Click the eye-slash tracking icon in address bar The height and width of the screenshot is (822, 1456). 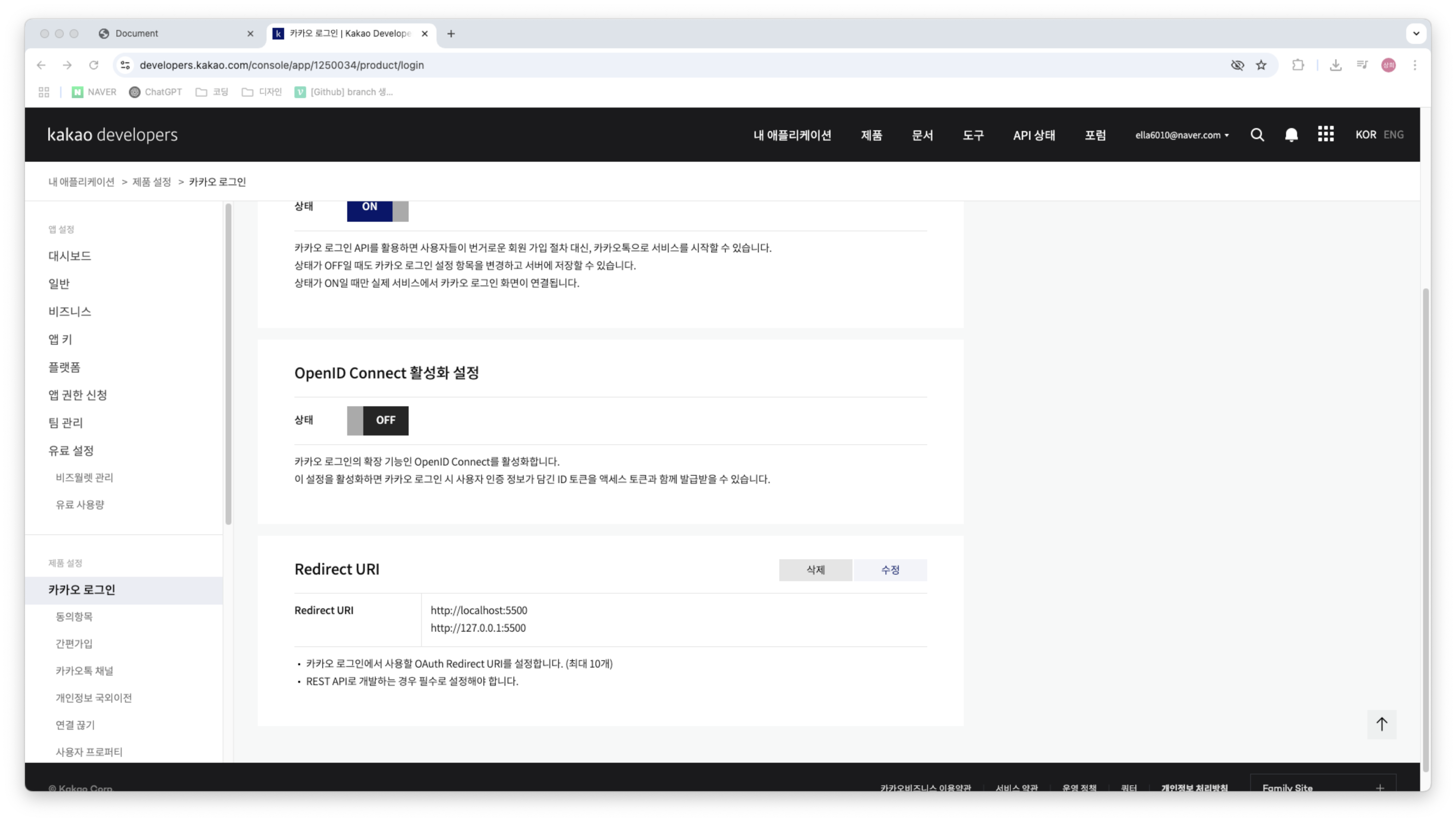pyautogui.click(x=1237, y=65)
